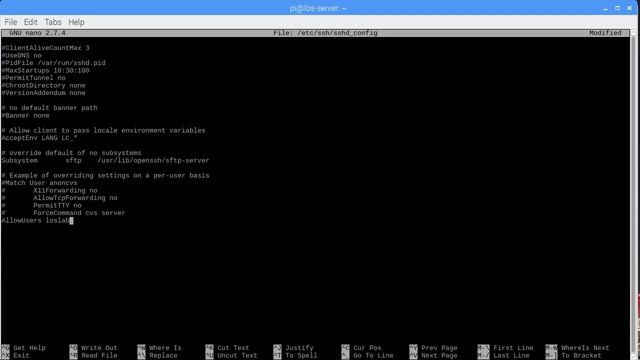Click the 'AllowUsers loslab' line
The height and width of the screenshot is (360, 640).
tap(37, 220)
